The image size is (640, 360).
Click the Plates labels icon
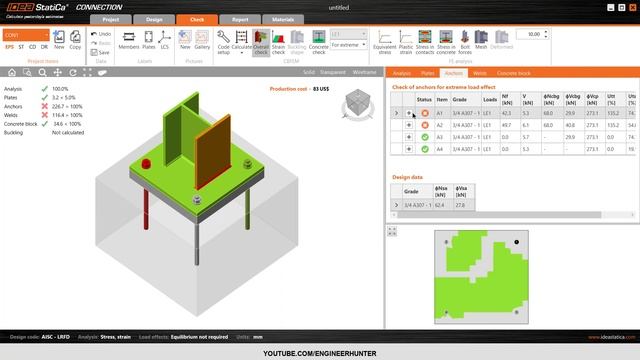pyautogui.click(x=149, y=40)
